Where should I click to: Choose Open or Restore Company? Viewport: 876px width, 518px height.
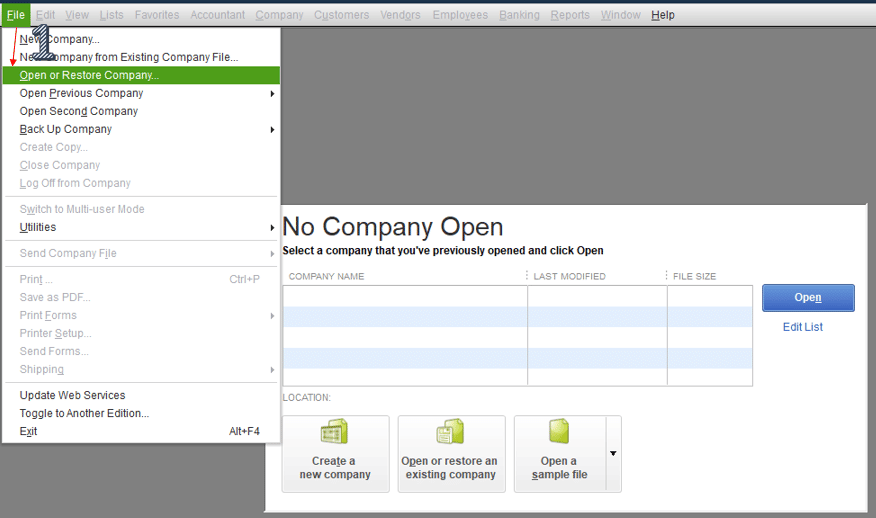point(141,75)
